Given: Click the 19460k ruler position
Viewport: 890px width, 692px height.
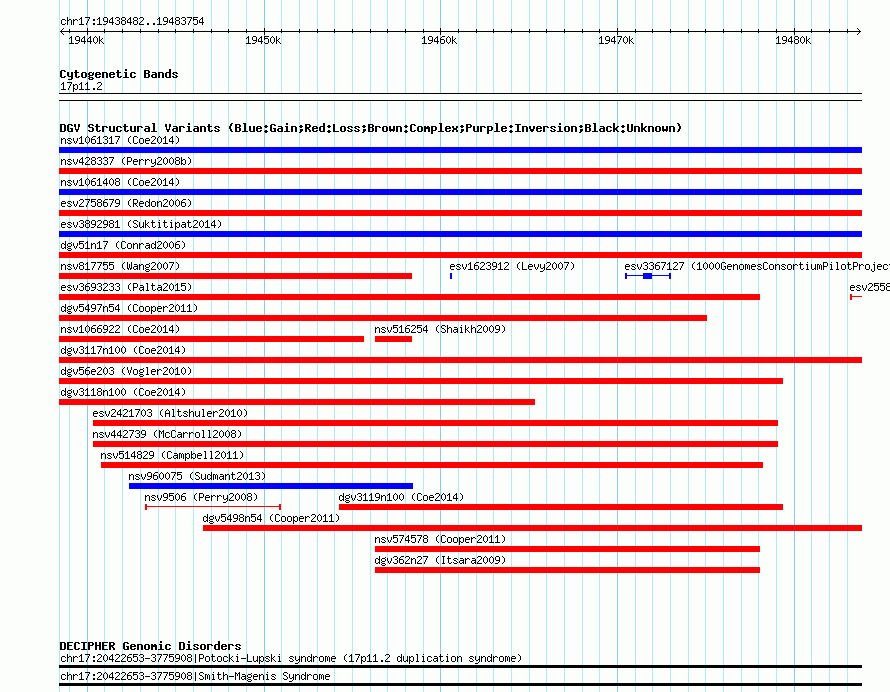Looking at the screenshot, I should (439, 40).
